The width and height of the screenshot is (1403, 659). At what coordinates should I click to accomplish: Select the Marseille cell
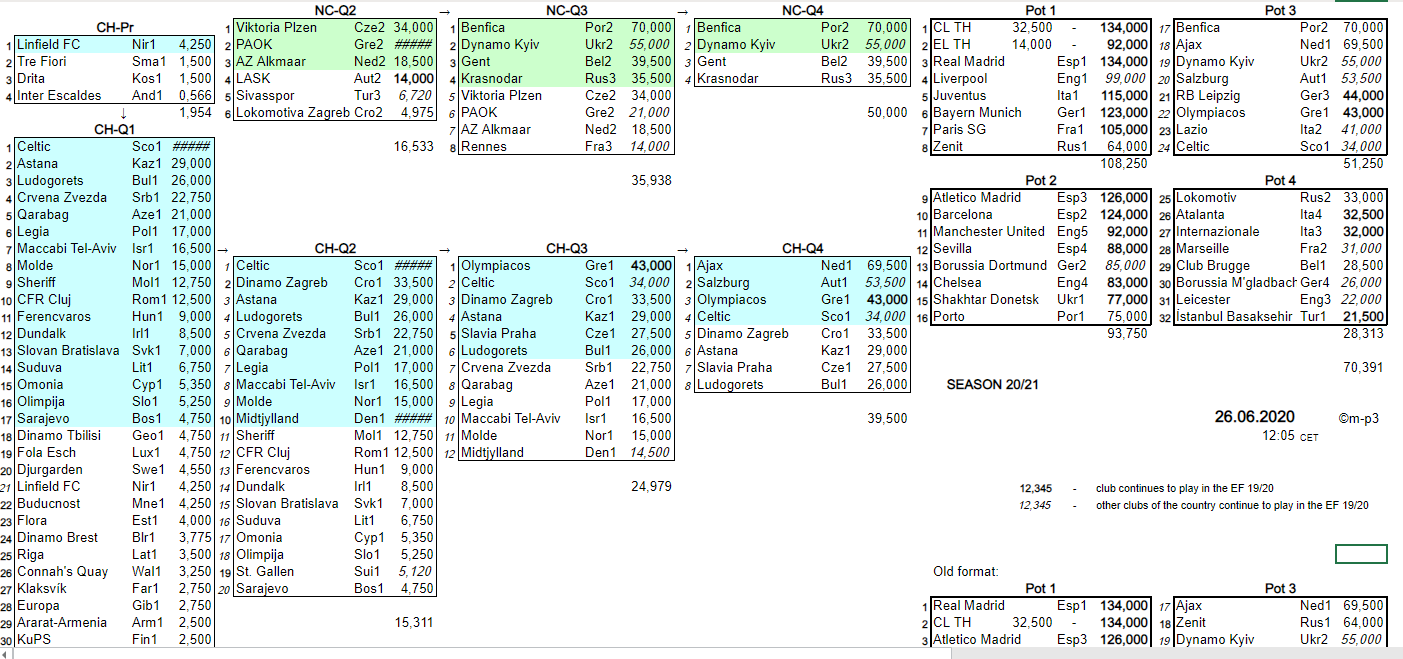pos(1203,249)
